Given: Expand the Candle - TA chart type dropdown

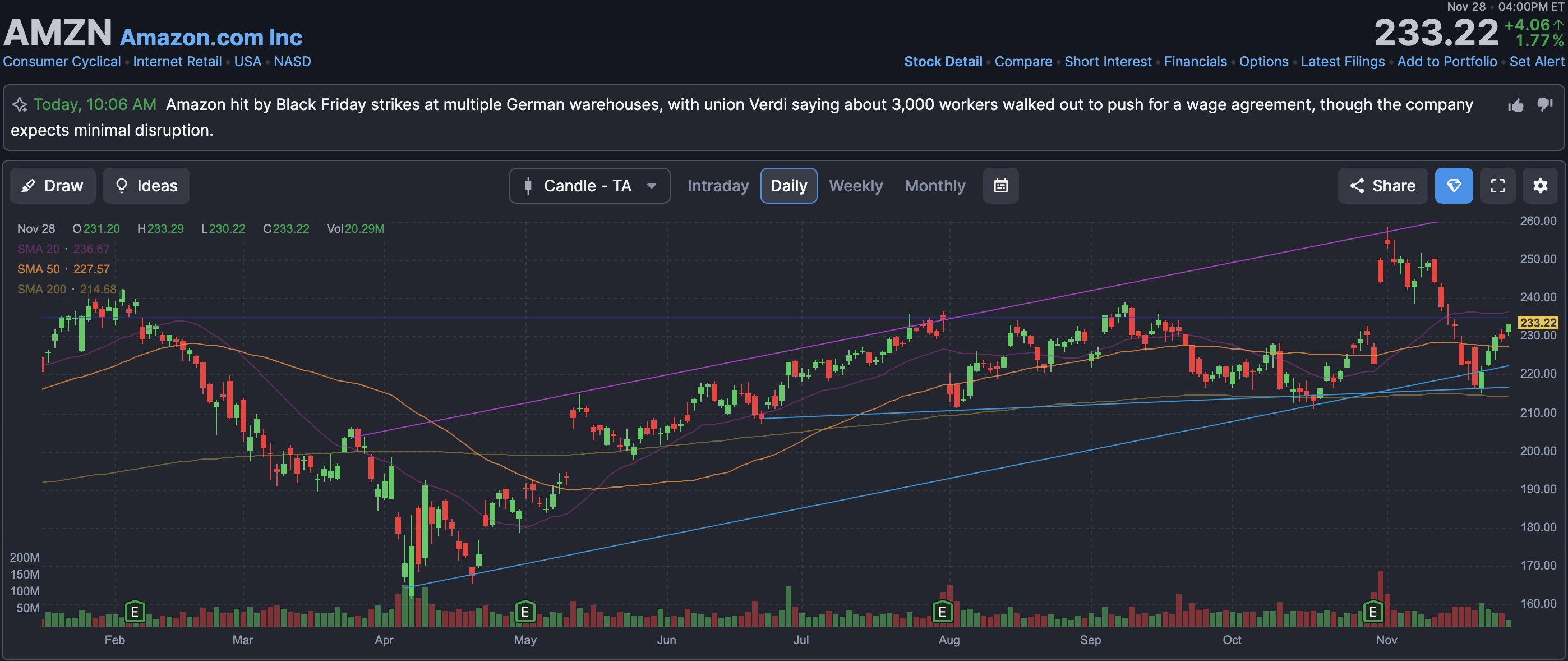Looking at the screenshot, I should pos(589,186).
